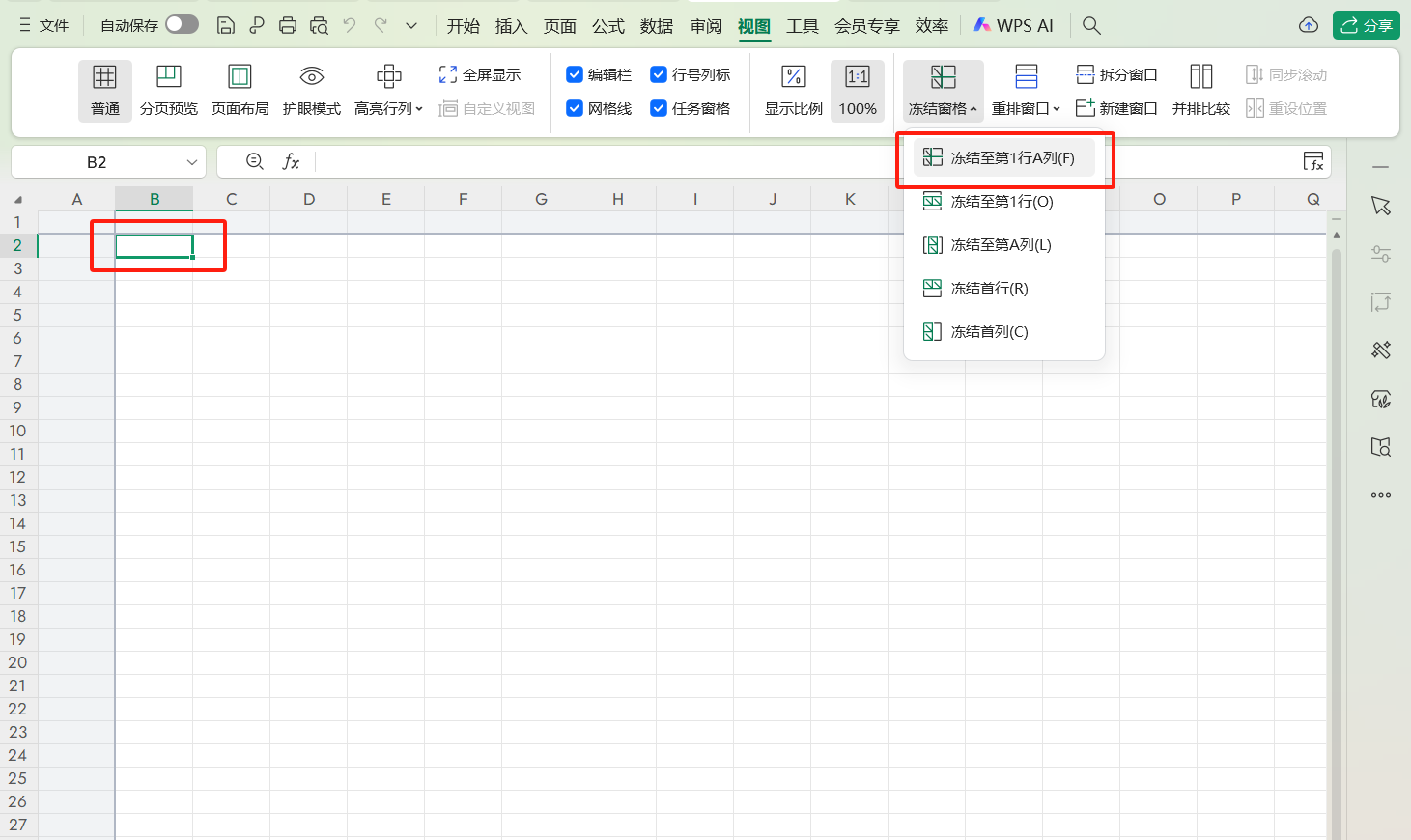Click the more options dots in sidebar
This screenshot has width=1411, height=840.
tap(1381, 495)
